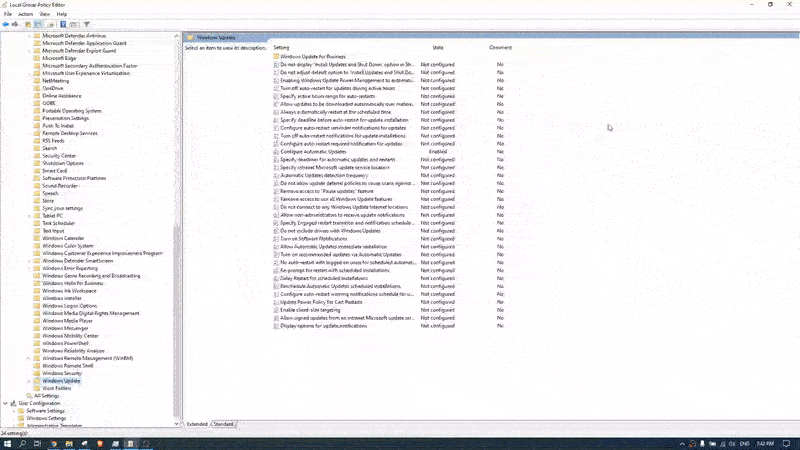
Task: Select Automatic Updates detection frequency policy
Action: click(x=324, y=175)
